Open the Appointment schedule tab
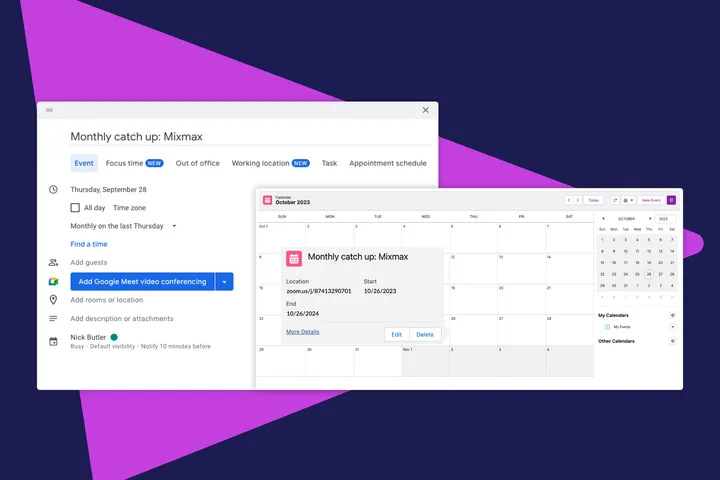The width and height of the screenshot is (720, 480). [388, 163]
